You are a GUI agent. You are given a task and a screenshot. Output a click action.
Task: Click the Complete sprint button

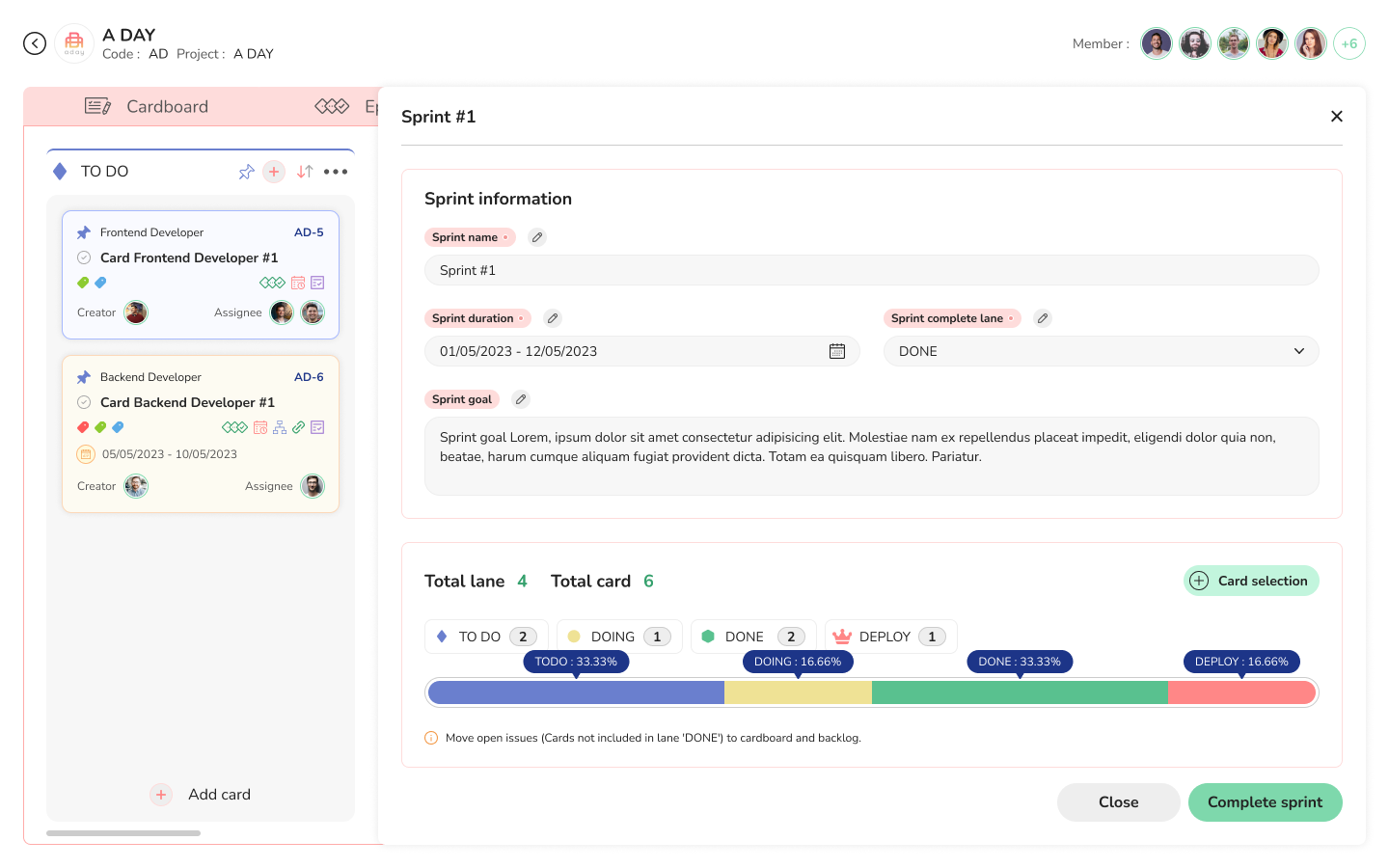click(x=1265, y=802)
